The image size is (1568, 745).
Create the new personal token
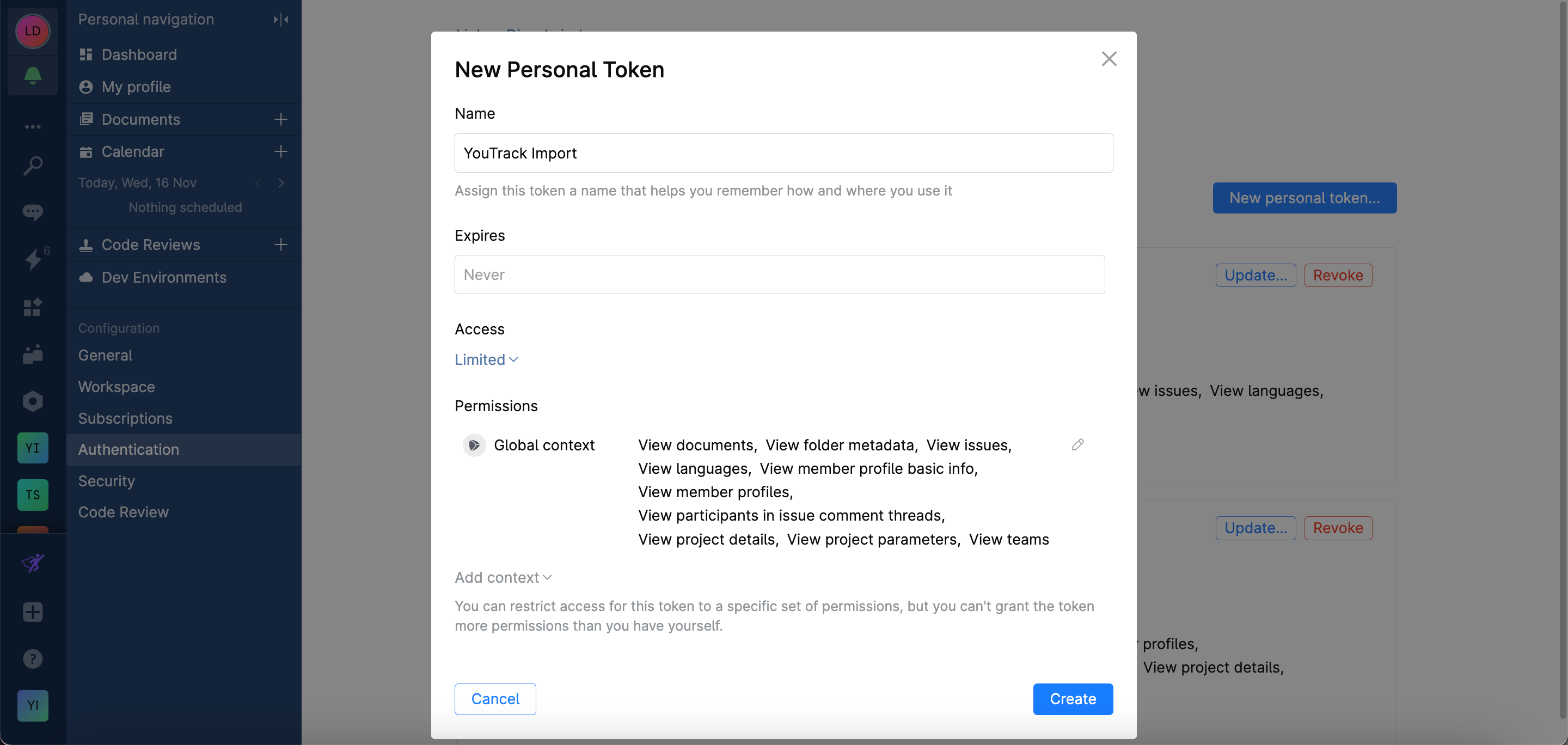(1072, 699)
